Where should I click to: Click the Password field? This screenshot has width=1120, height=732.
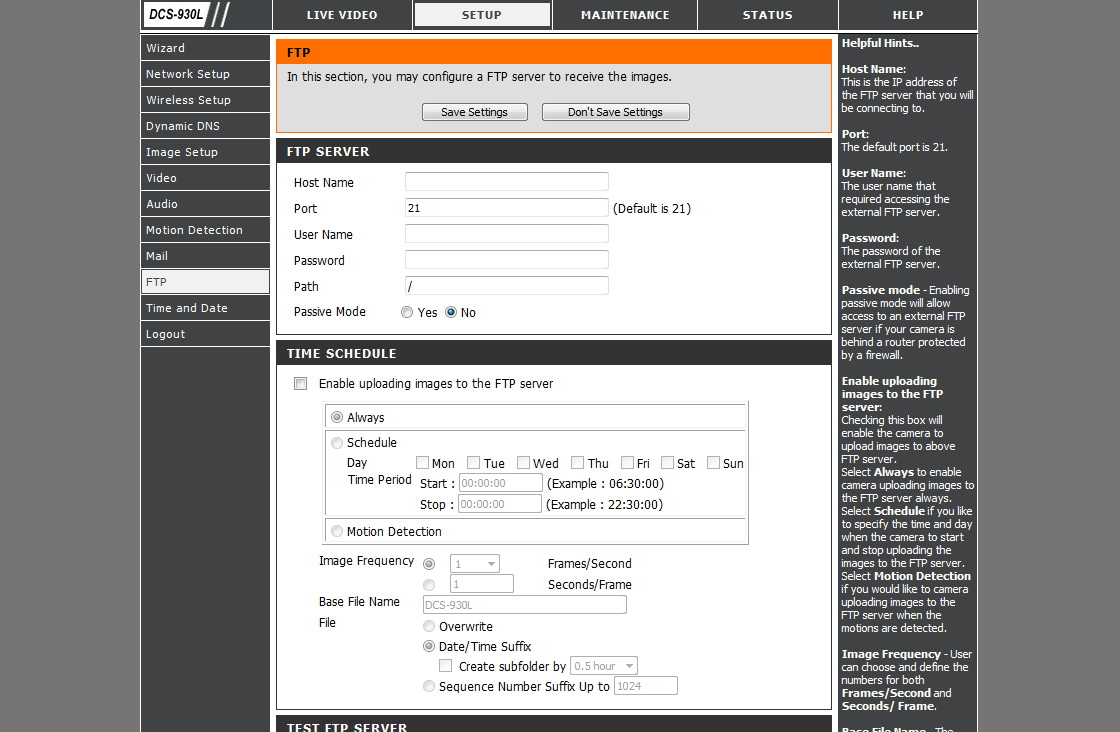click(x=506, y=260)
